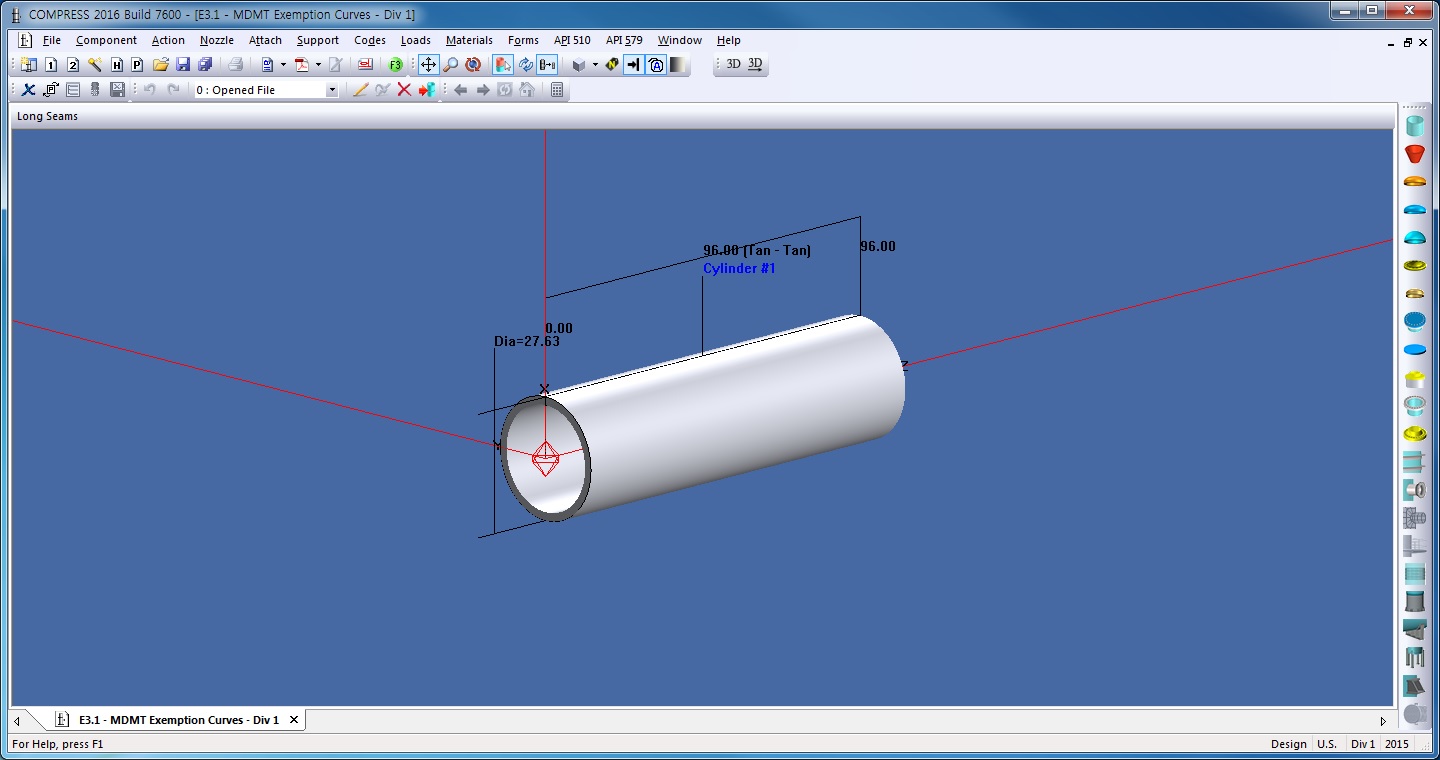Click the 96.00 (Tan - Tan) label
The width and height of the screenshot is (1440, 760).
click(x=757, y=250)
